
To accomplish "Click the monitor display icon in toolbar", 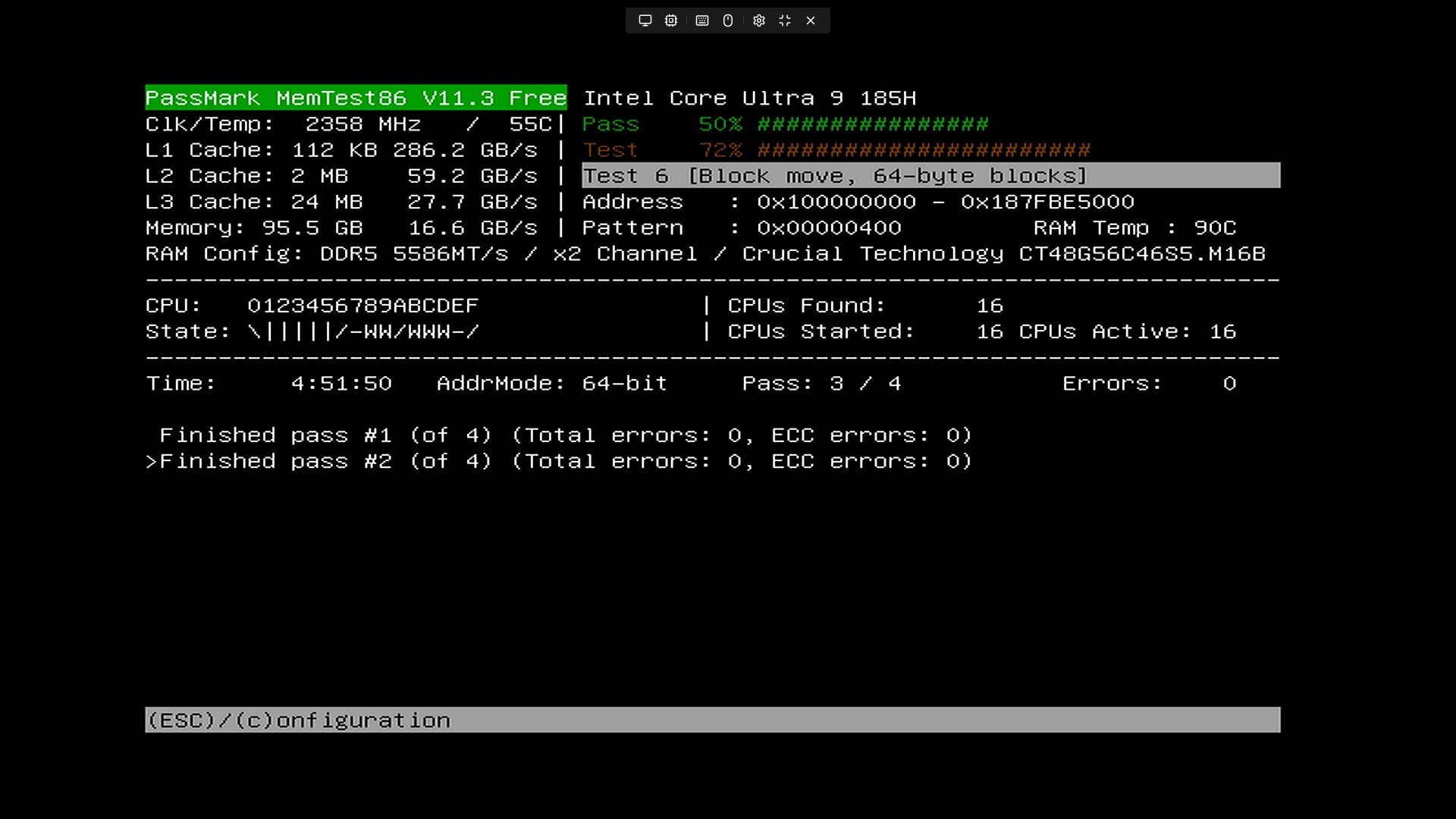I will pyautogui.click(x=645, y=20).
